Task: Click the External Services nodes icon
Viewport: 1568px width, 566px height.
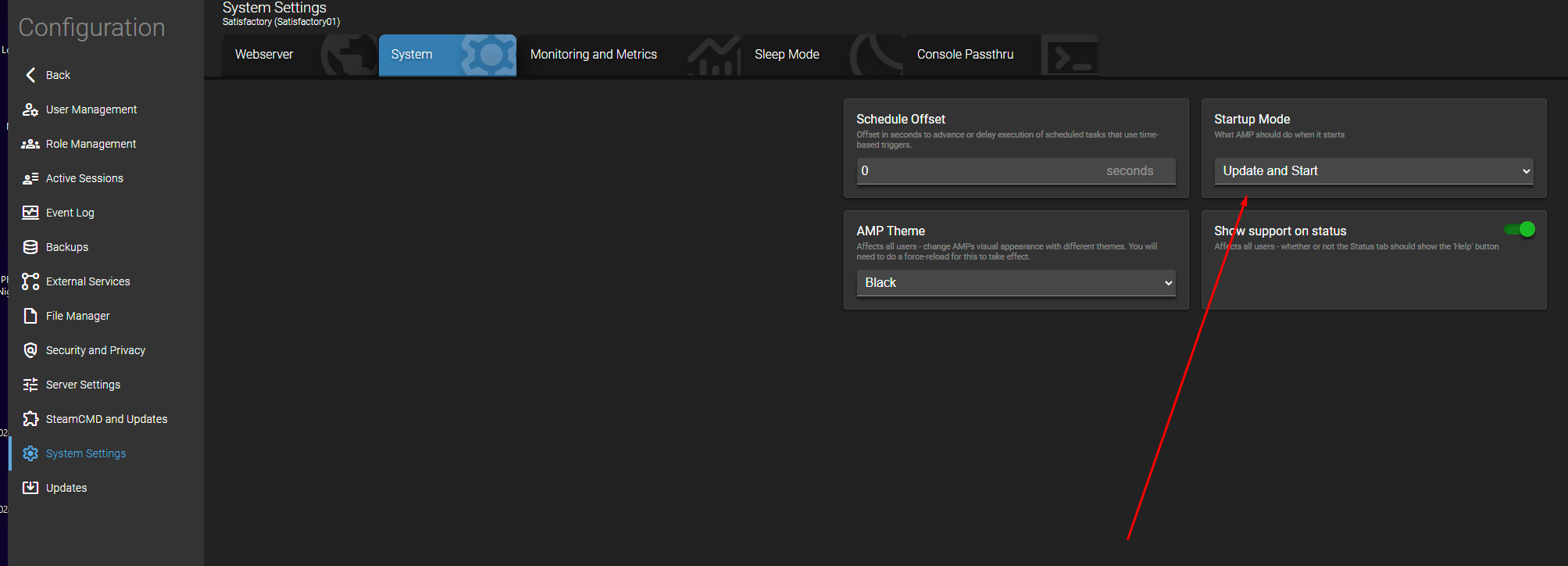Action: pyautogui.click(x=30, y=281)
